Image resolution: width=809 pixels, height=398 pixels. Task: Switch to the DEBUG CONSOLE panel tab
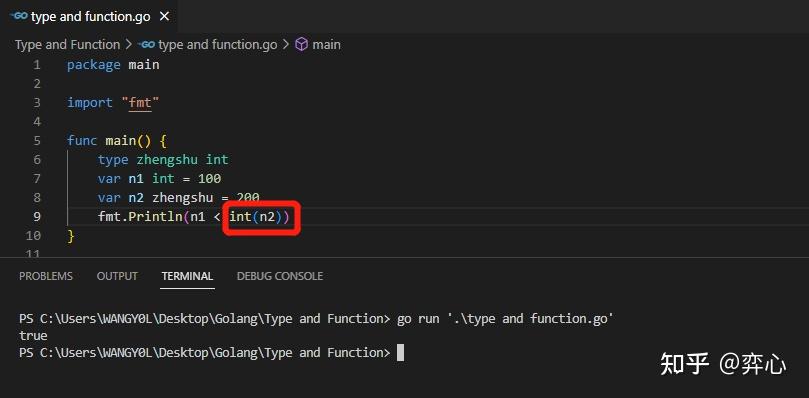pos(280,276)
